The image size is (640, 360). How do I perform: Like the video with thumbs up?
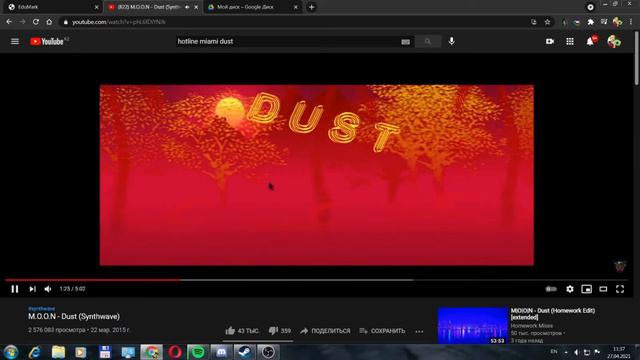242,331
